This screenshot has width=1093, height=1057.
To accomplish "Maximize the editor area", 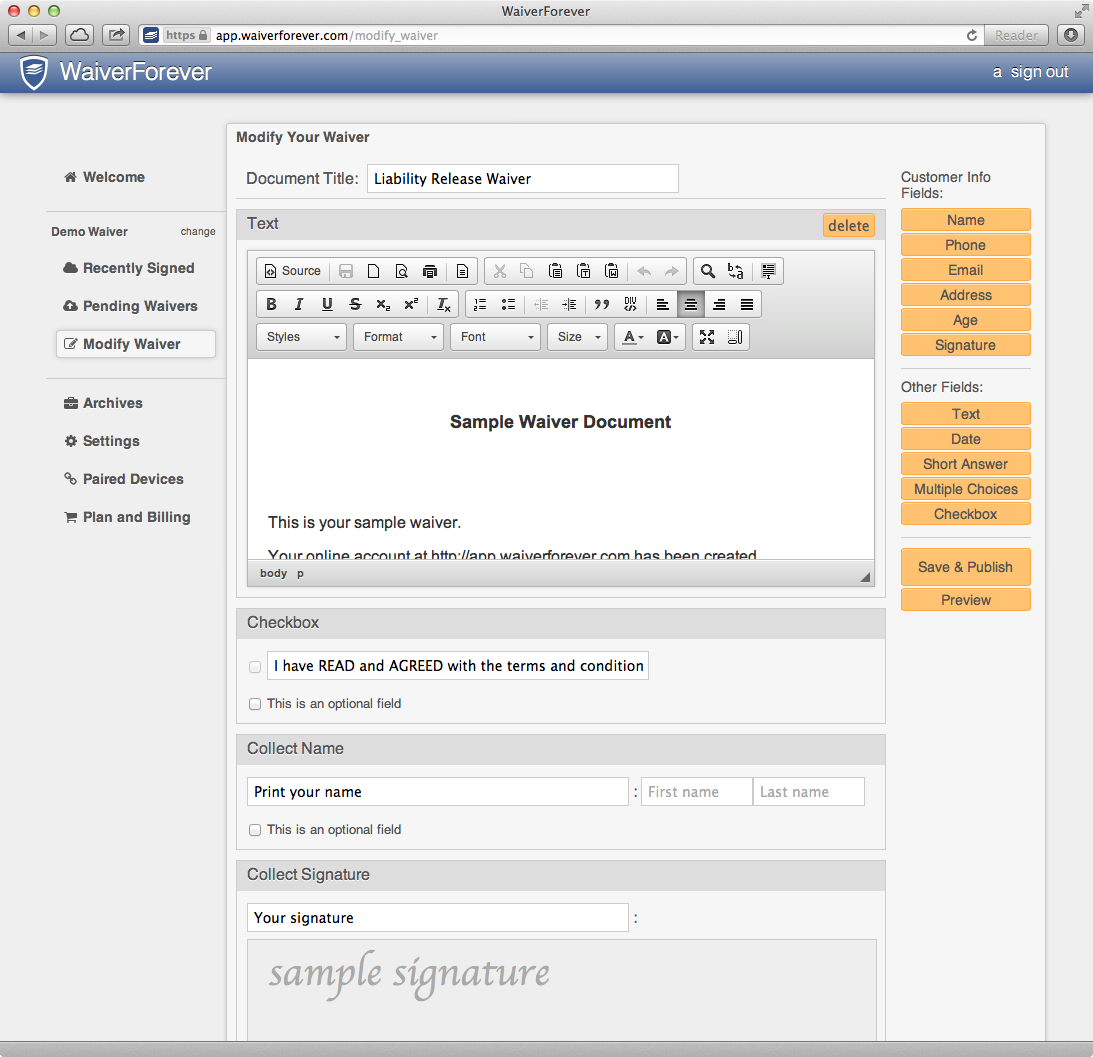I will pos(707,337).
